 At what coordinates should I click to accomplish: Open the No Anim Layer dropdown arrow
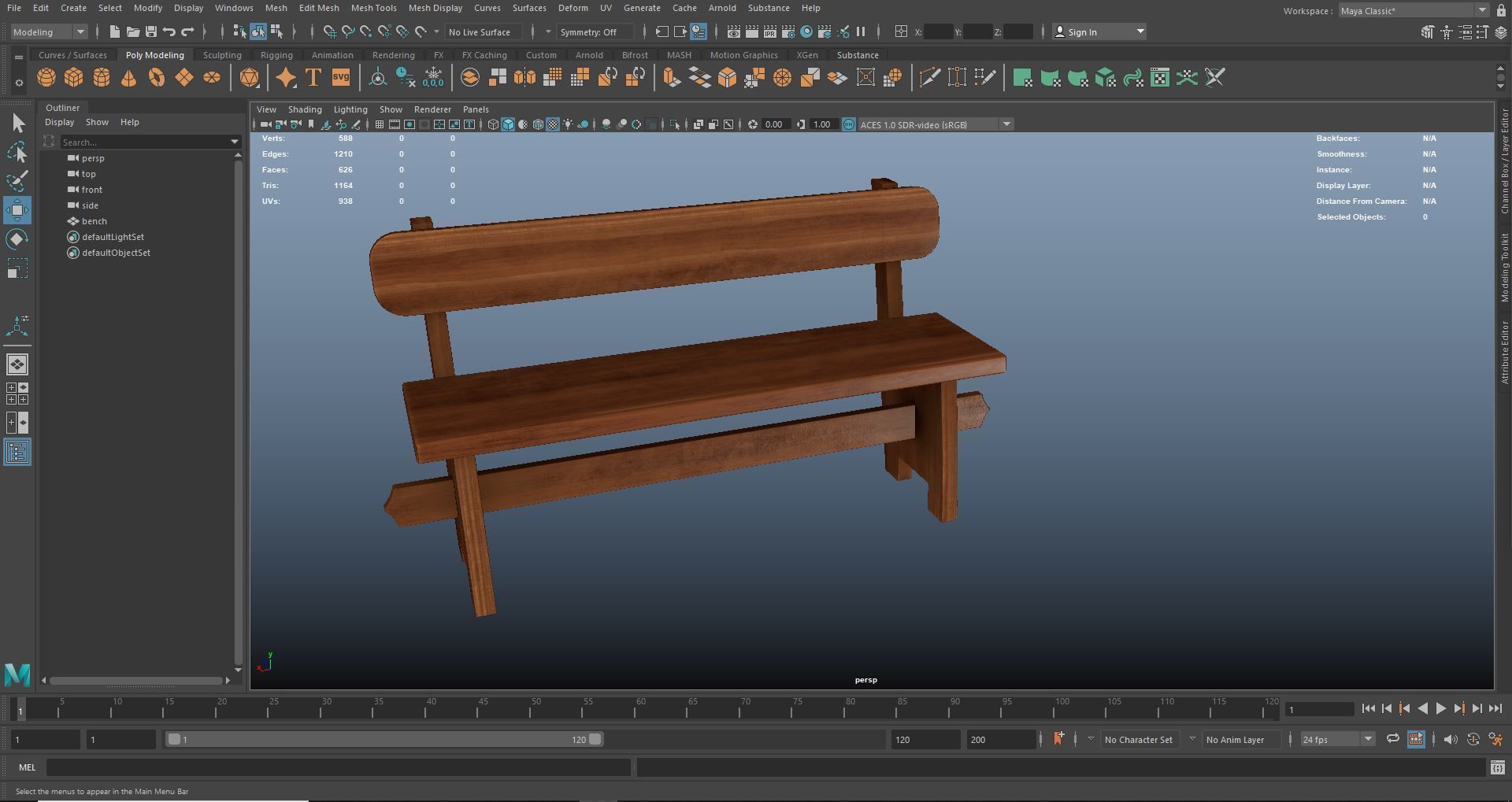point(1192,739)
